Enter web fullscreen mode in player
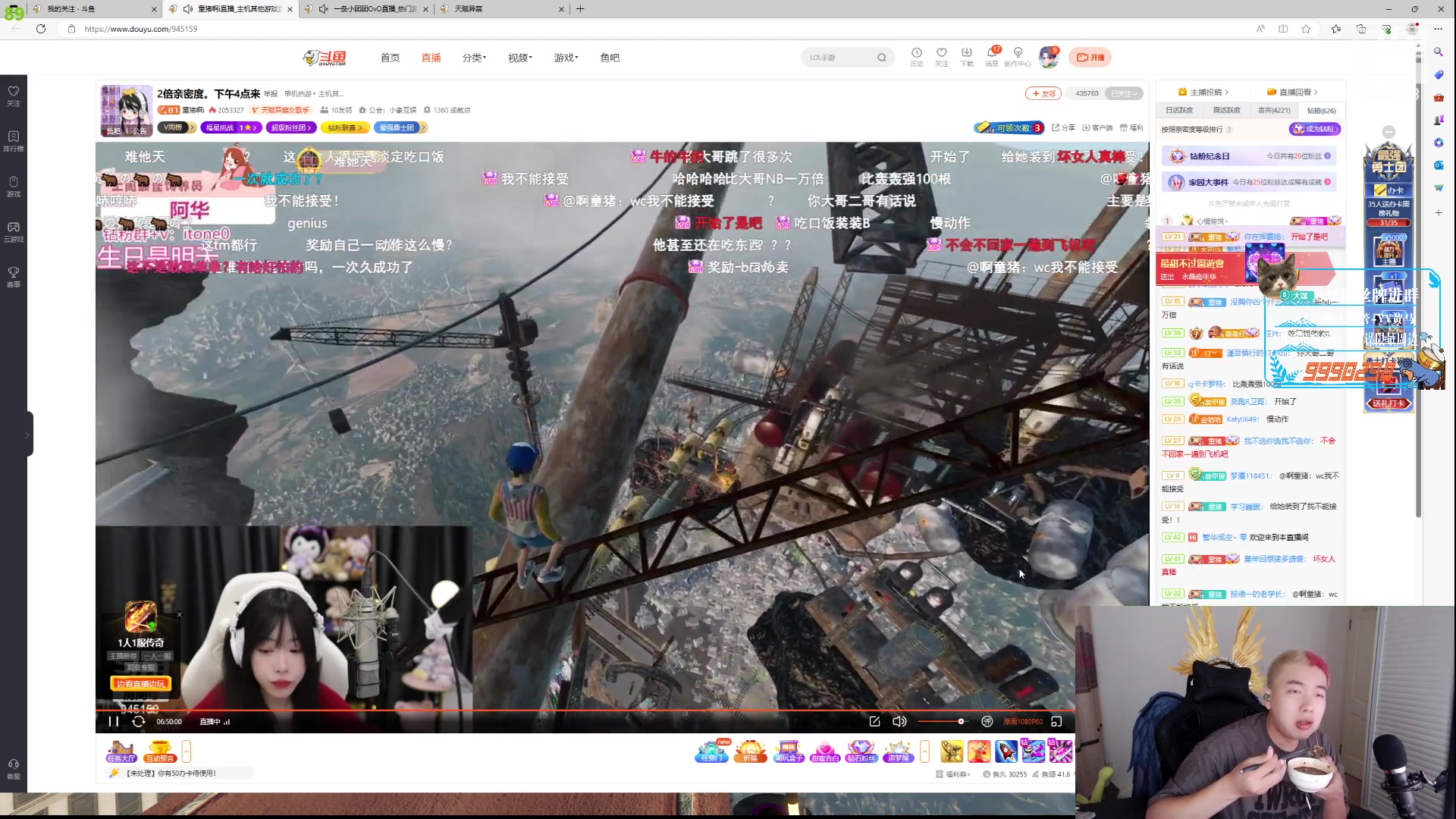1456x819 pixels. (x=1056, y=721)
